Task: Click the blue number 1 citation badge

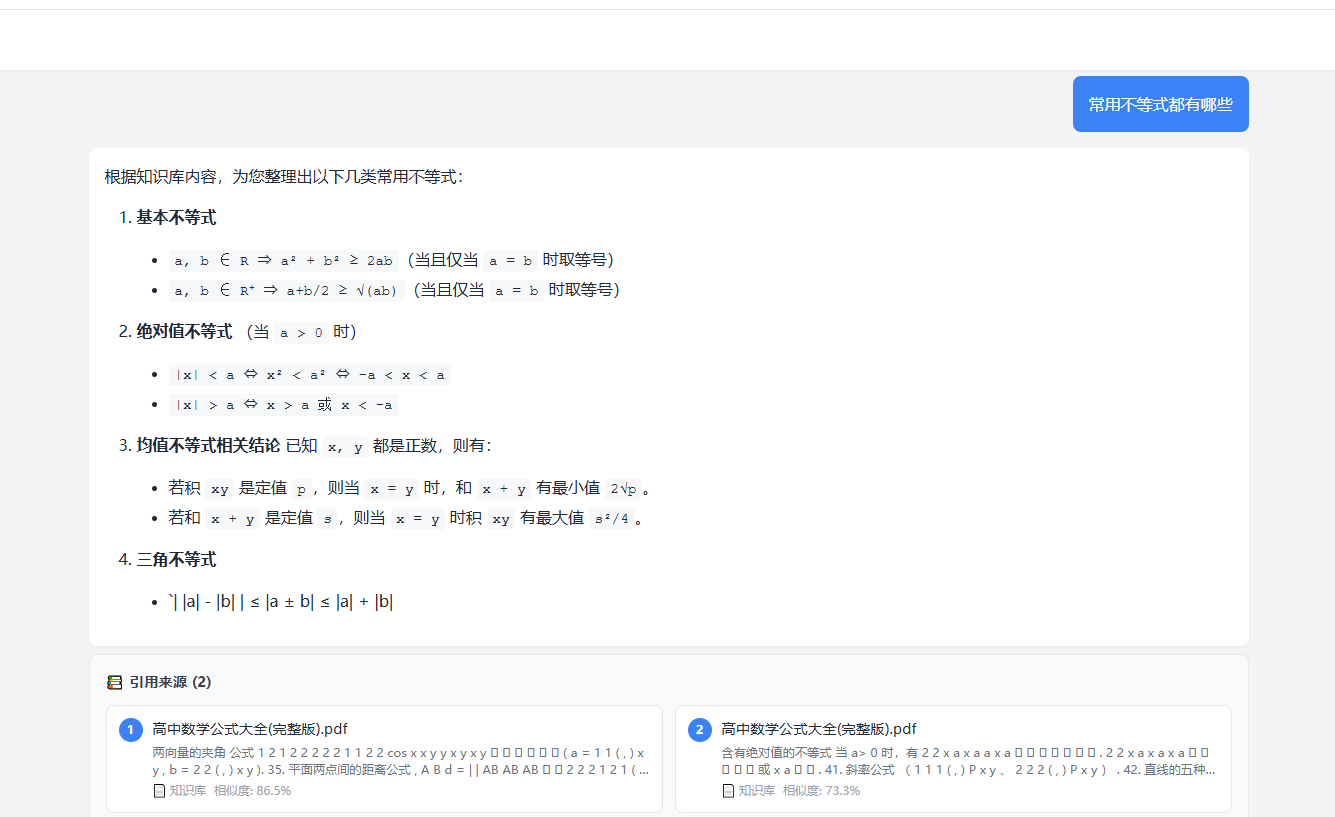Action: coord(131,730)
